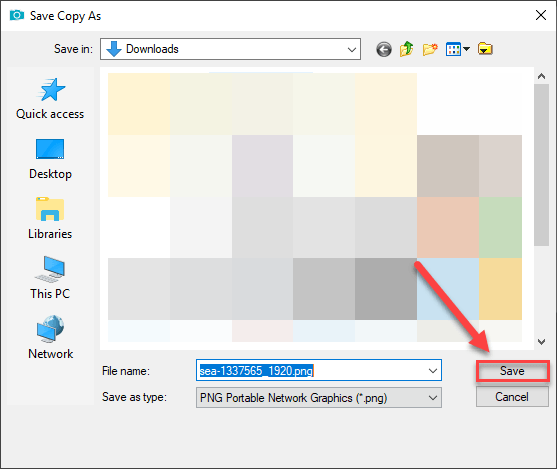
Task: Go up one folder level
Action: 406,49
